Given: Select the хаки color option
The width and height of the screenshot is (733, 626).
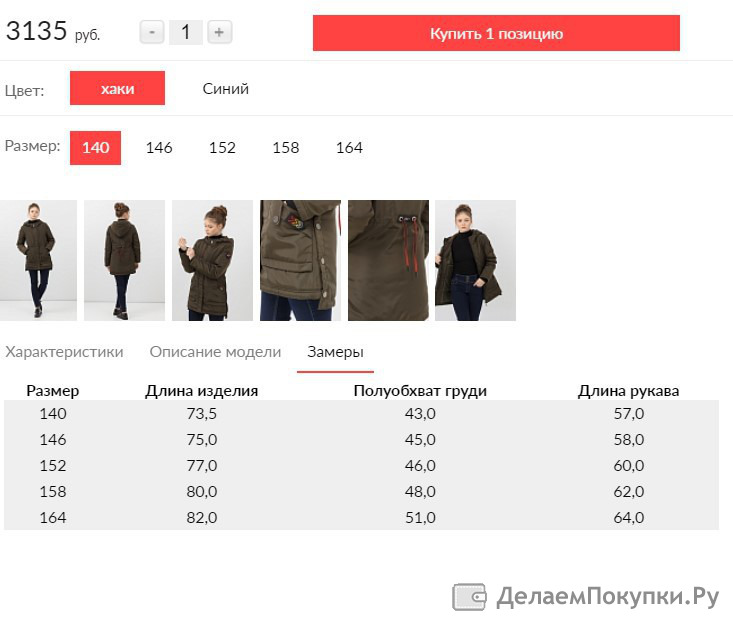Looking at the screenshot, I should (x=117, y=88).
